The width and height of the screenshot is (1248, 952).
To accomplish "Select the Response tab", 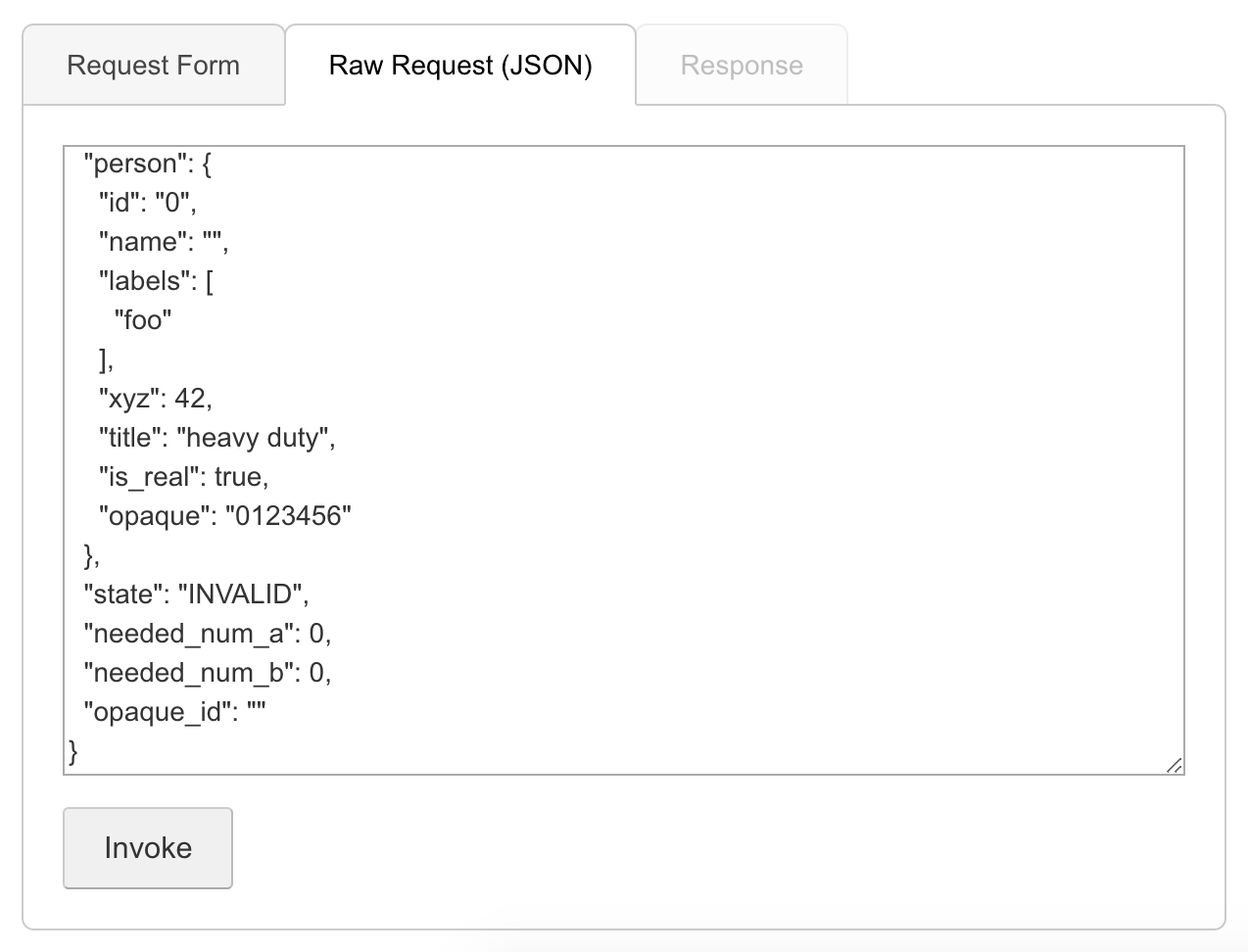I will point(742,65).
